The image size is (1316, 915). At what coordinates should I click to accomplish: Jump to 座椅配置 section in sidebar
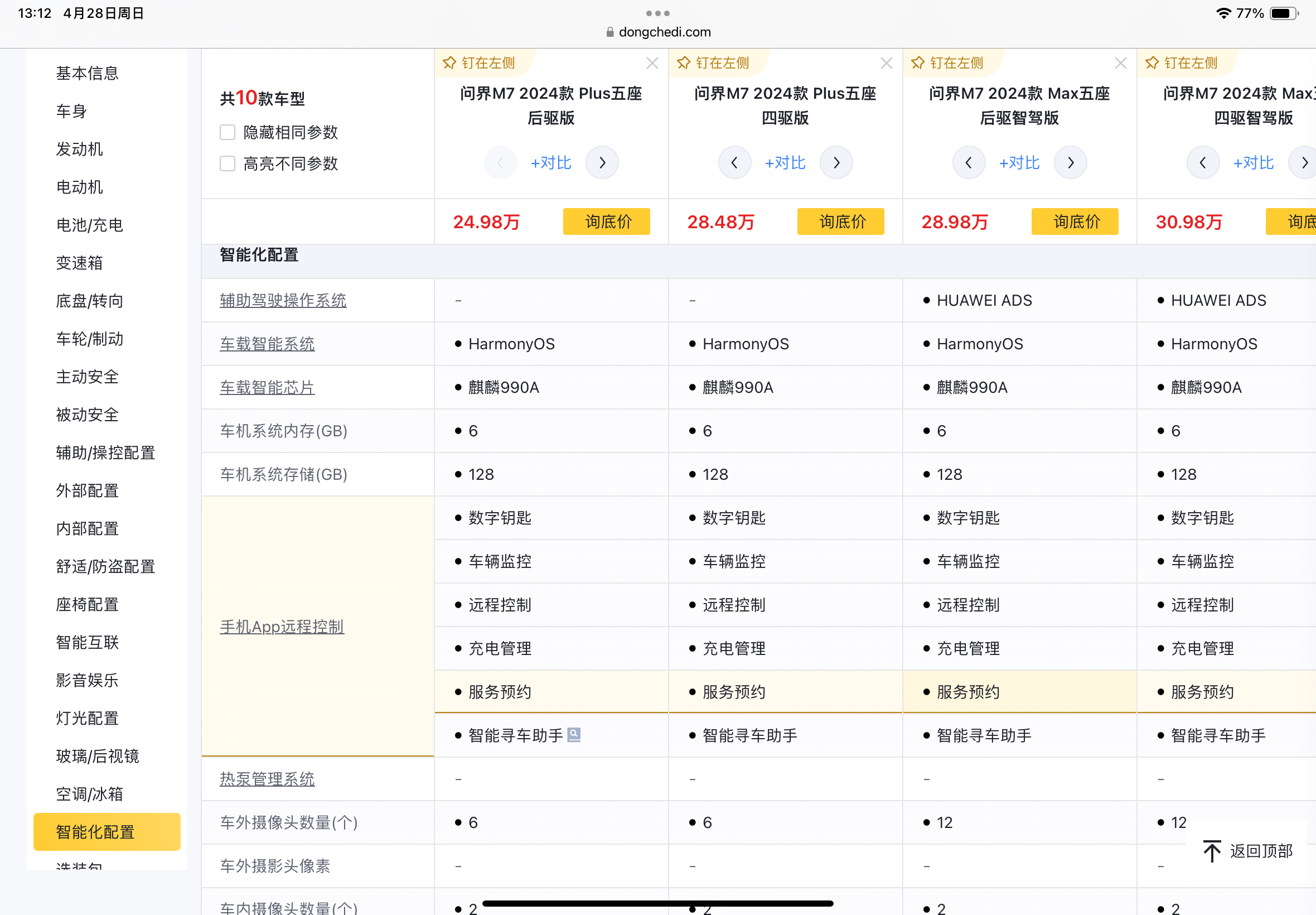pos(87,604)
